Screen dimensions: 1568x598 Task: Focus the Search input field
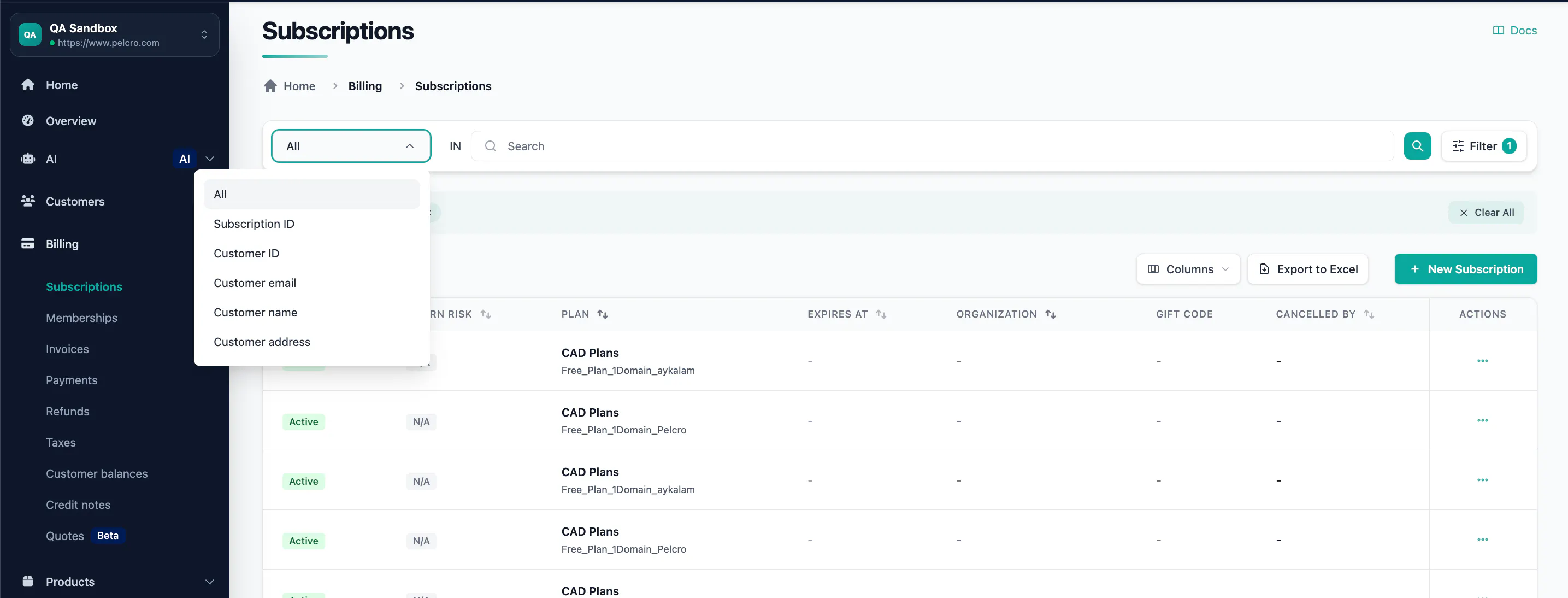coord(933,146)
